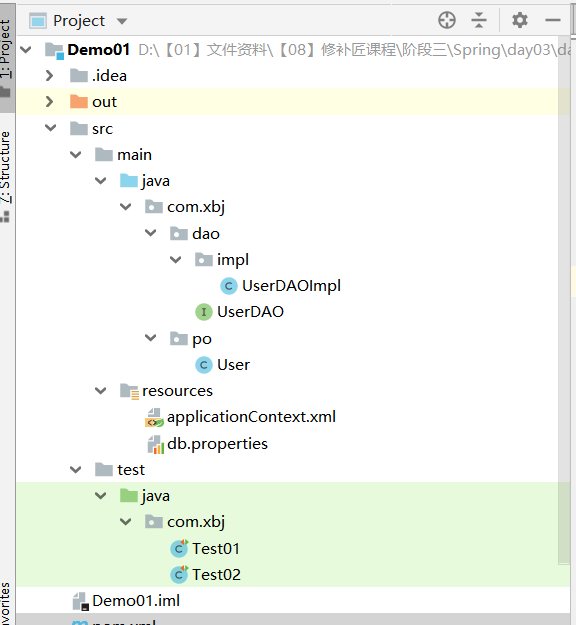This screenshot has height=625, width=576.
Task: Open the Project panel gear settings
Action: tap(520, 20)
